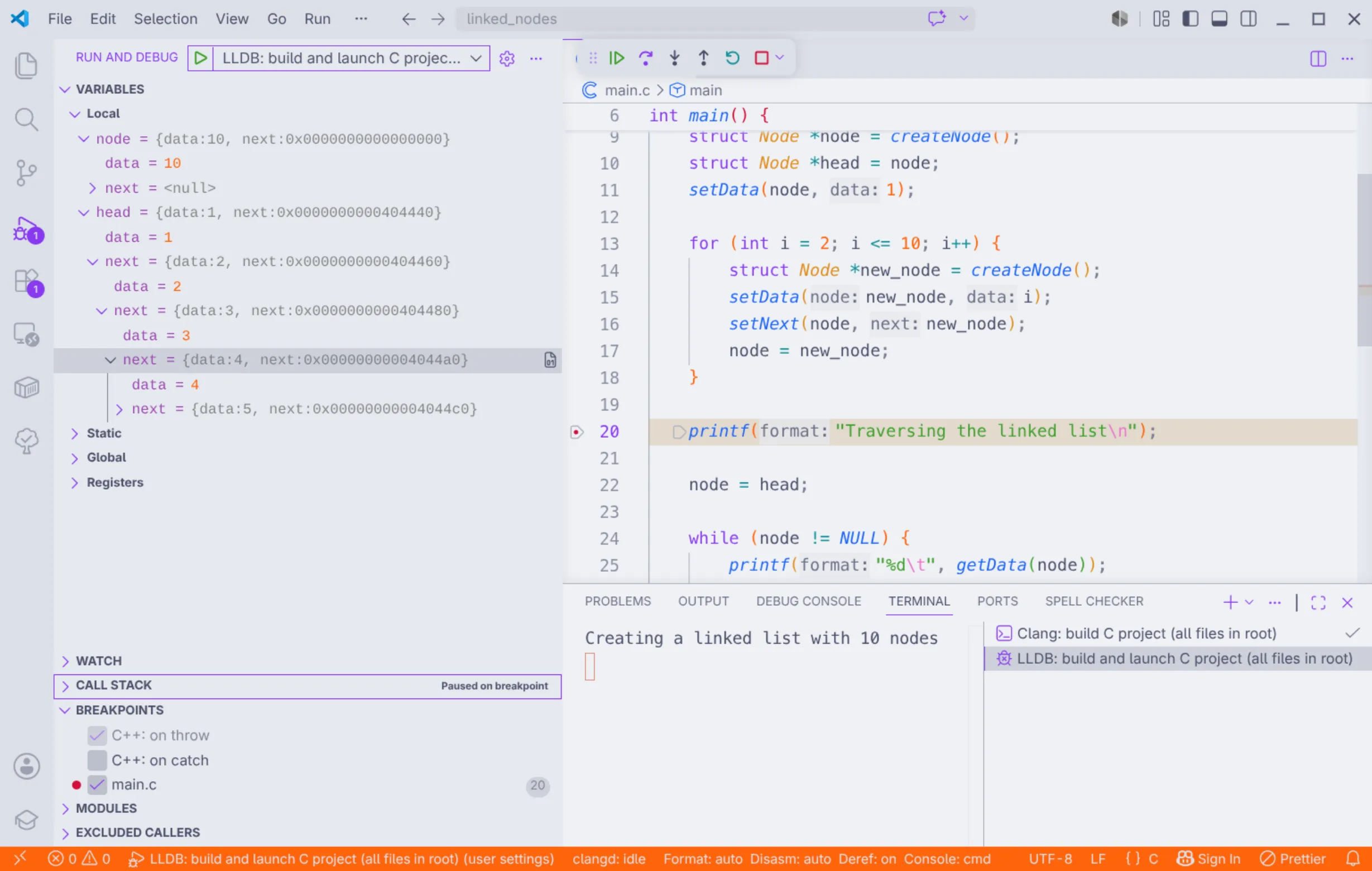This screenshot has width=1372, height=871.
Task: Toggle main.c breakpoint checkbox
Action: click(97, 785)
